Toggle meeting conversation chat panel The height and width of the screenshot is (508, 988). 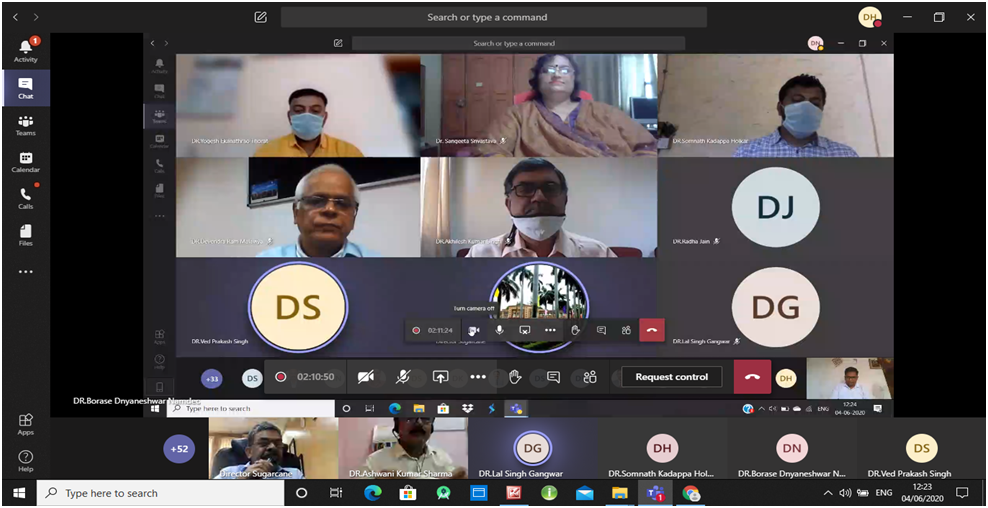click(x=553, y=377)
